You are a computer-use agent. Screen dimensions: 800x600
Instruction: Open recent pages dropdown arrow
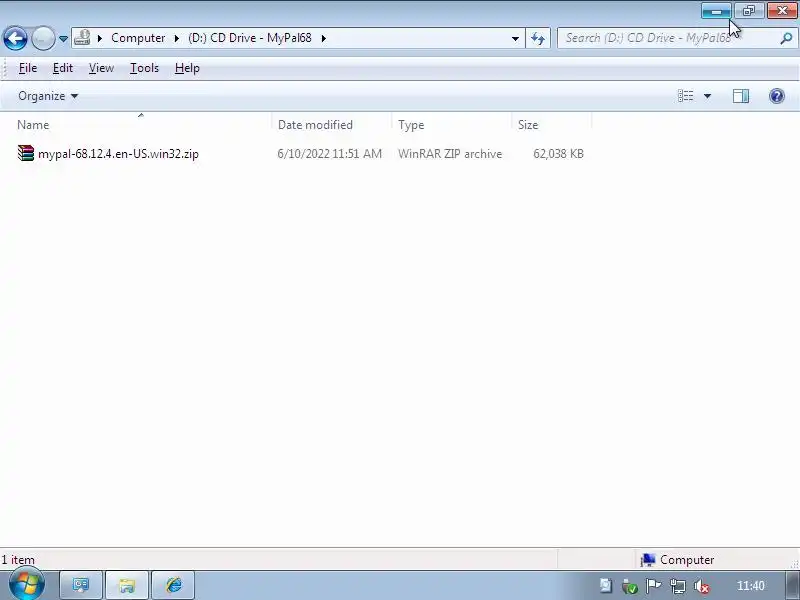tap(63, 38)
